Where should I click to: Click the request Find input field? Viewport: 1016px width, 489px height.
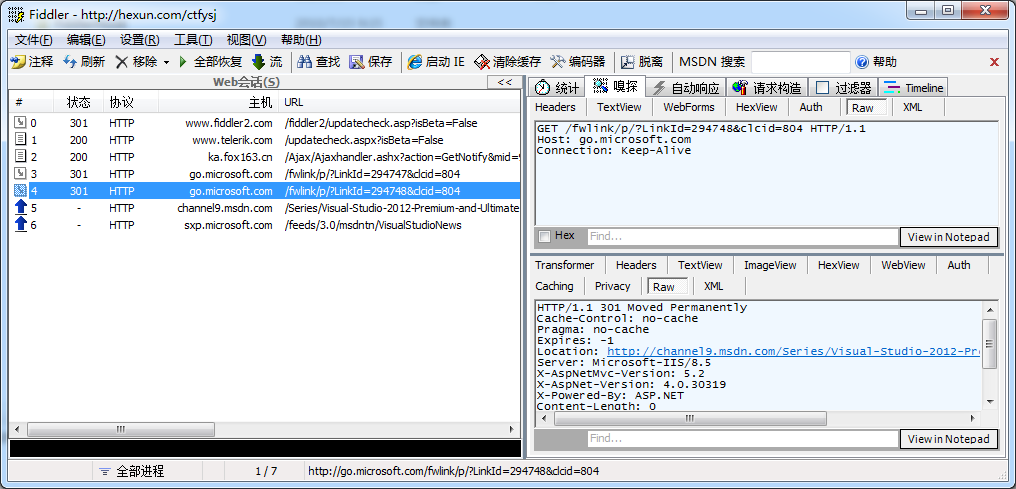[743, 237]
